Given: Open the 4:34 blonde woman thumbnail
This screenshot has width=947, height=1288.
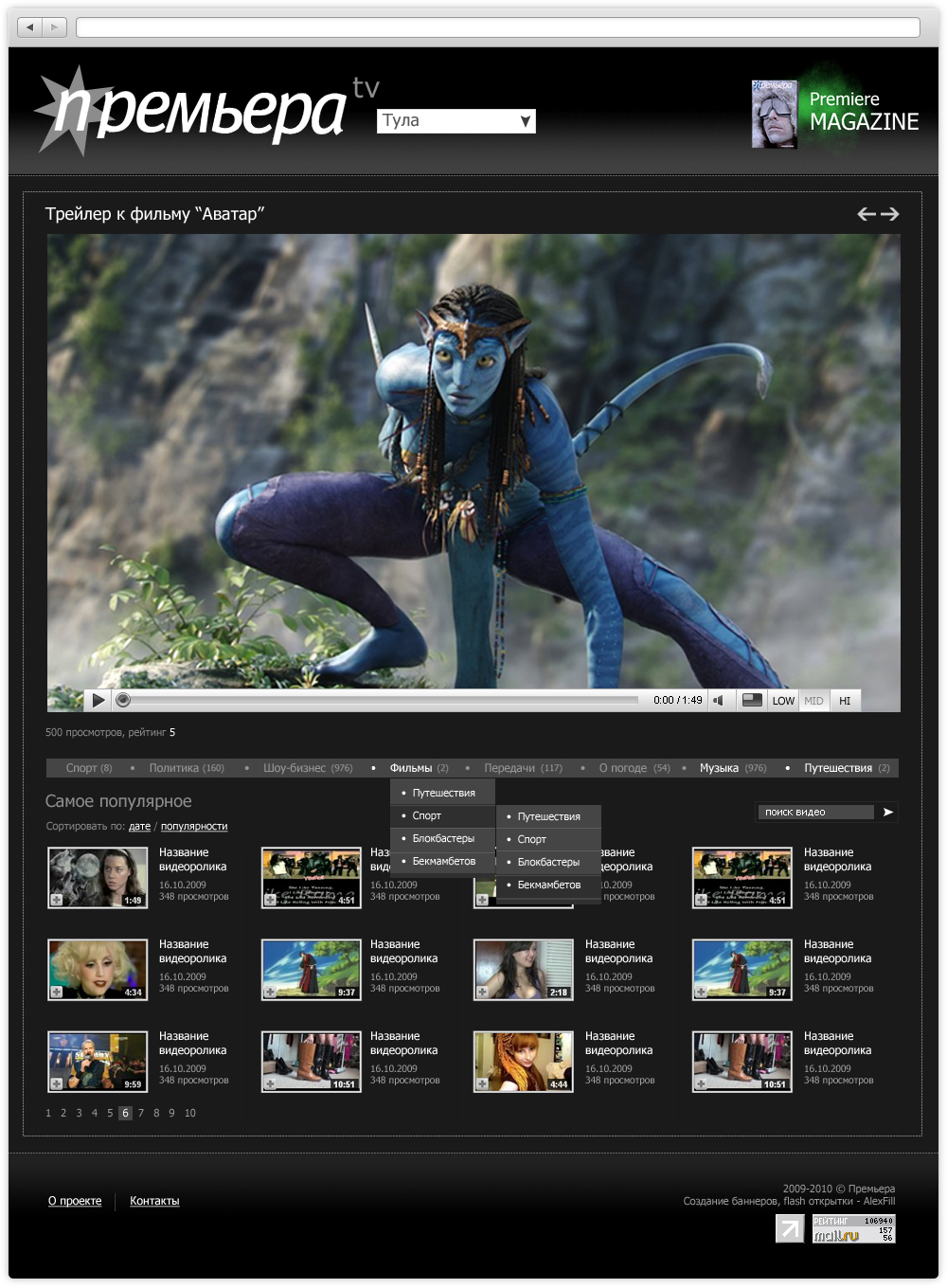Looking at the screenshot, I should pyautogui.click(x=98, y=969).
